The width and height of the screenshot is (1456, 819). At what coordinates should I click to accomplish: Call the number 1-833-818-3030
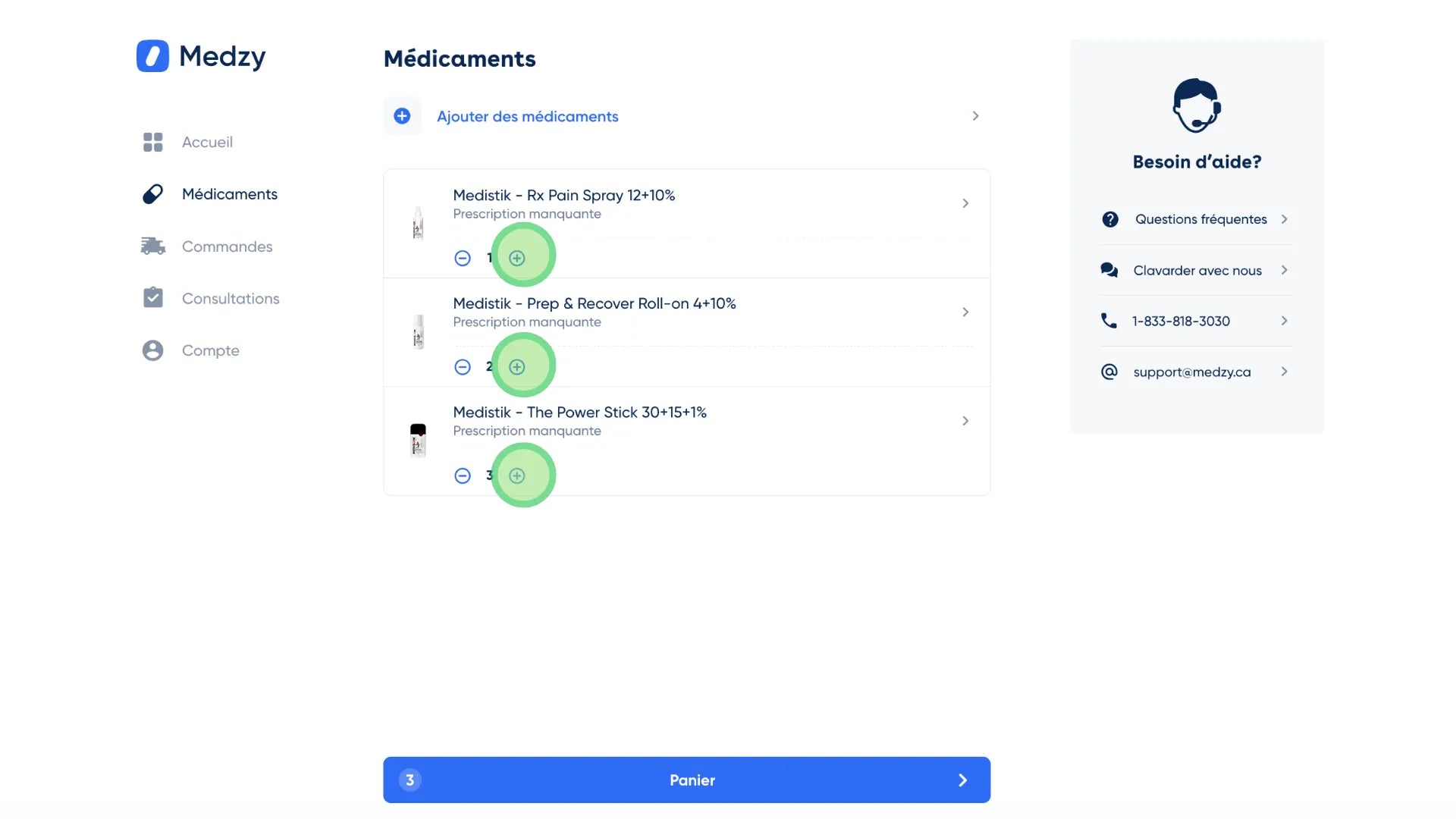pyautogui.click(x=1181, y=321)
